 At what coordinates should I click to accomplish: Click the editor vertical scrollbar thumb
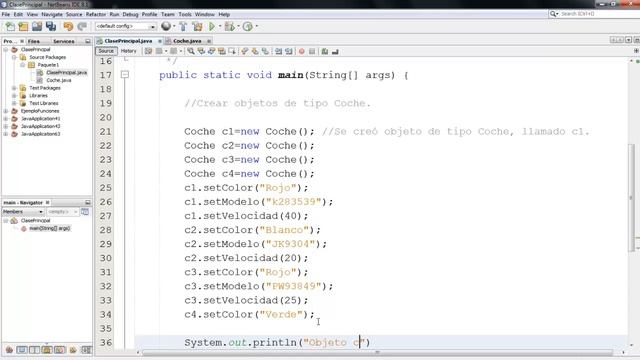coord(631,197)
